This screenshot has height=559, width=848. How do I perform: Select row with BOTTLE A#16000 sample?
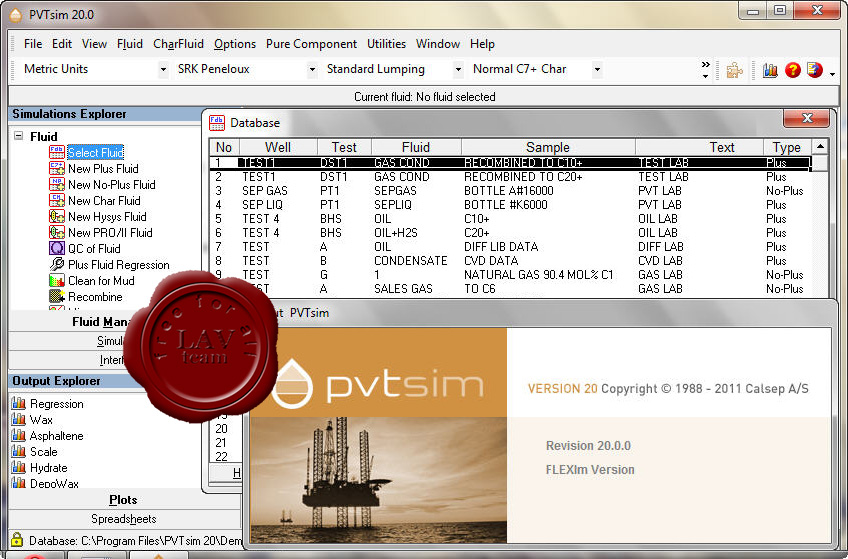point(510,191)
